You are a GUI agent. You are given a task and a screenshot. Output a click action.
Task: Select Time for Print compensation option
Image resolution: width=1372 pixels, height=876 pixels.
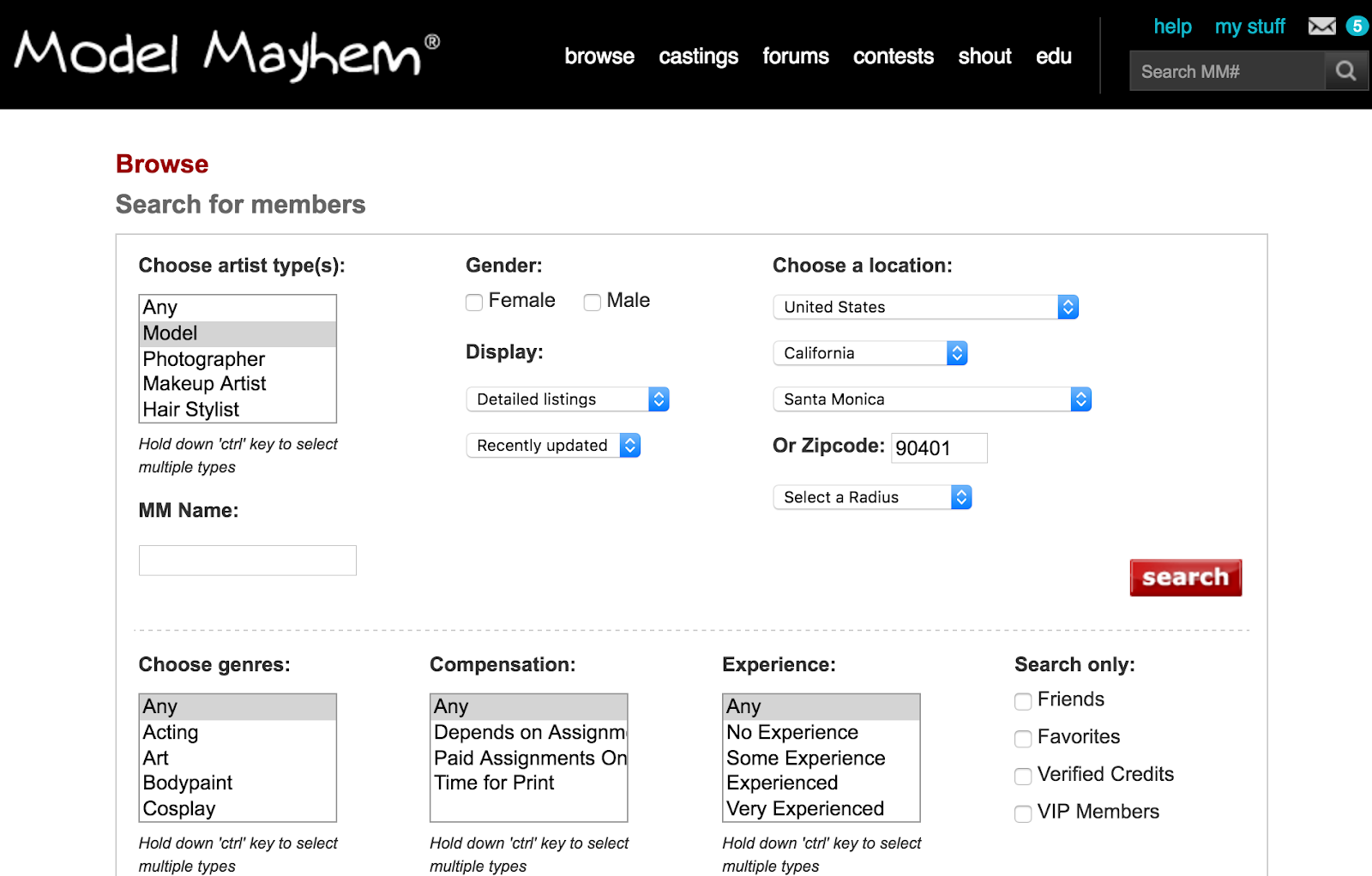(x=529, y=783)
